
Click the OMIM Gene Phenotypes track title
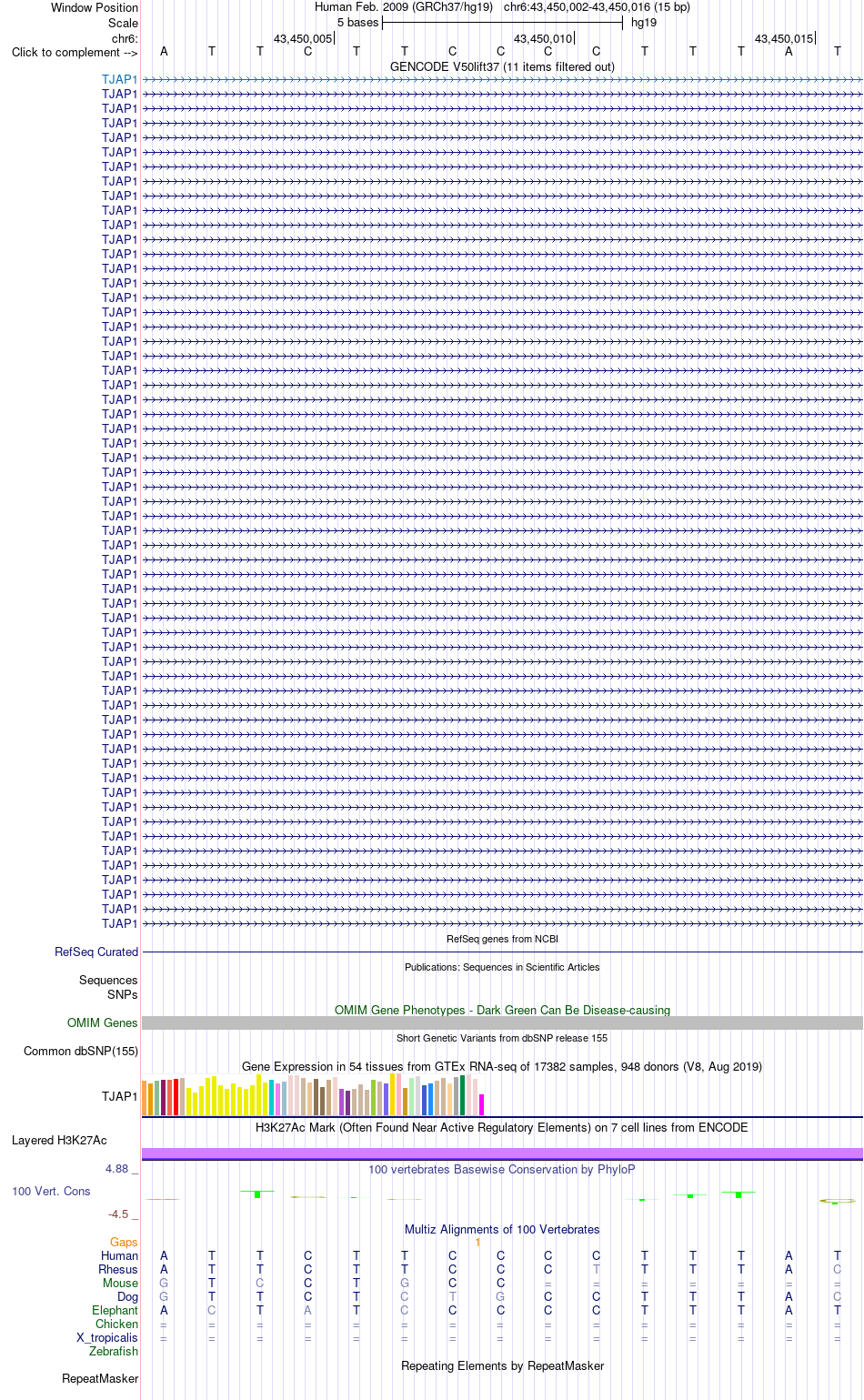point(502,1010)
